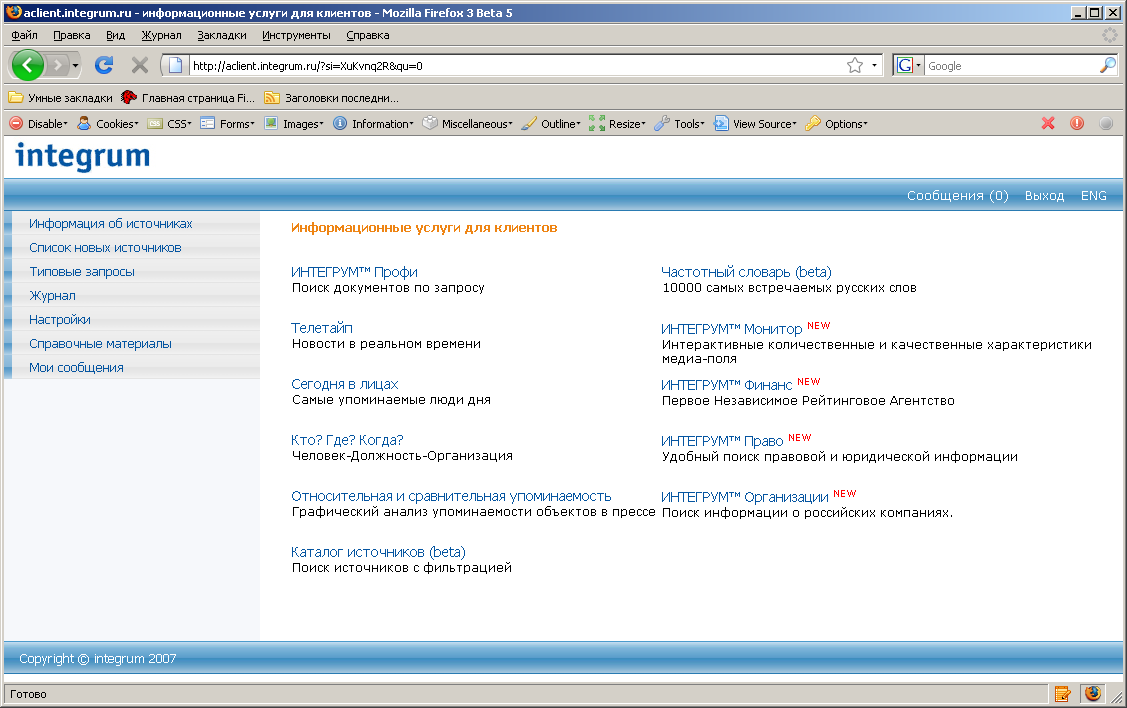Open the Закладки menu
This screenshot has height=708, width=1127.
221,35
